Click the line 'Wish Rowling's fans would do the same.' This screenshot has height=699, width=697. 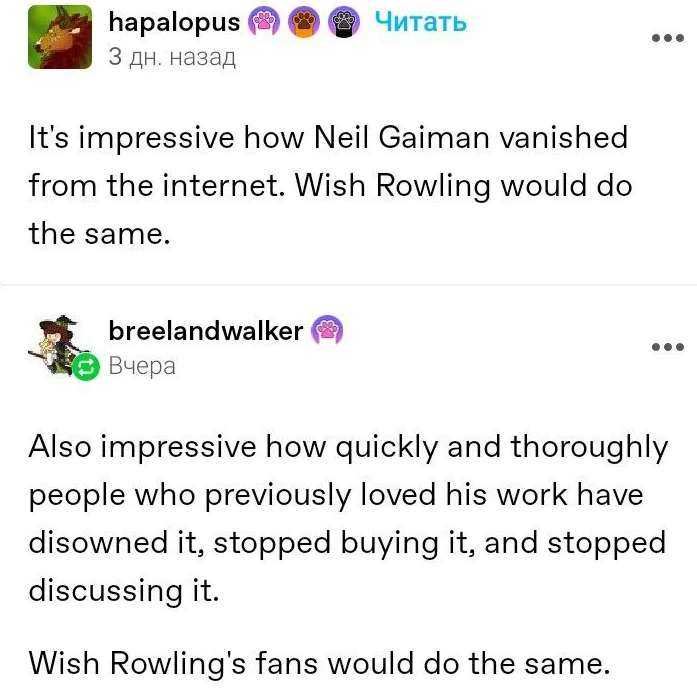(317, 662)
